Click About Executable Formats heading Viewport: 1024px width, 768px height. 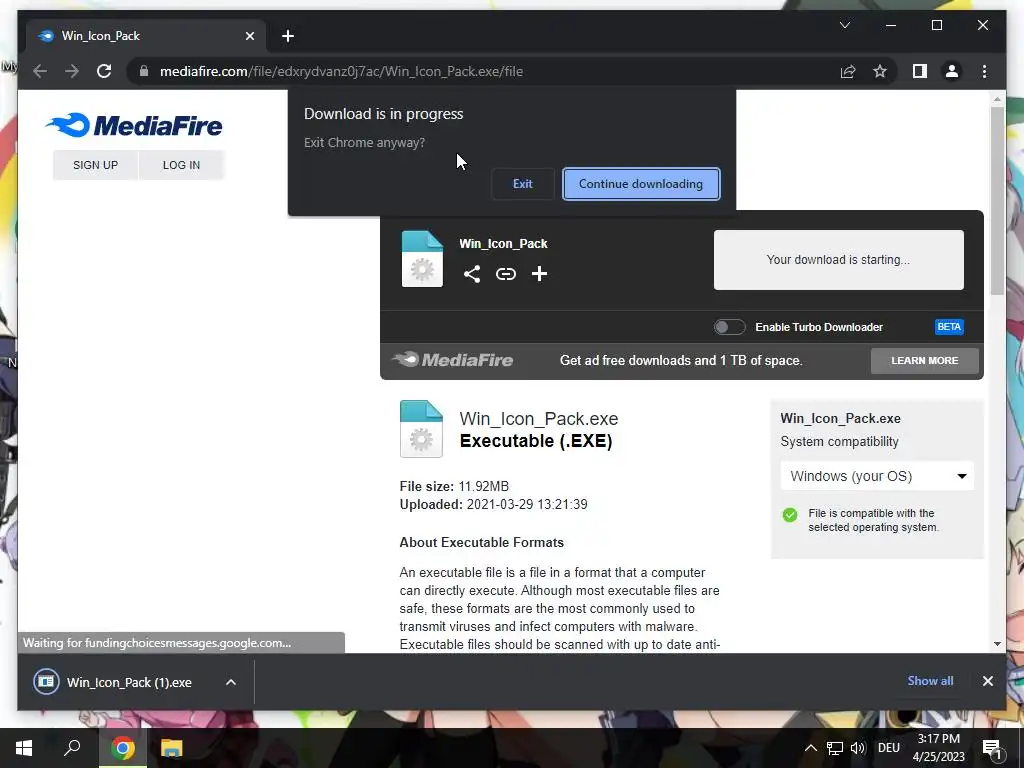[481, 543]
